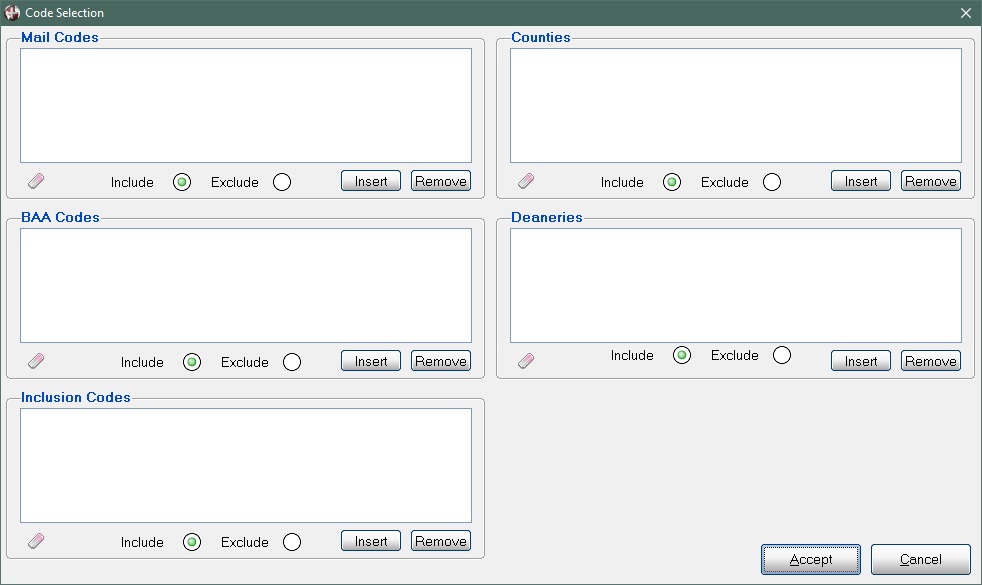Click the eraser icon under Counties

tap(526, 182)
